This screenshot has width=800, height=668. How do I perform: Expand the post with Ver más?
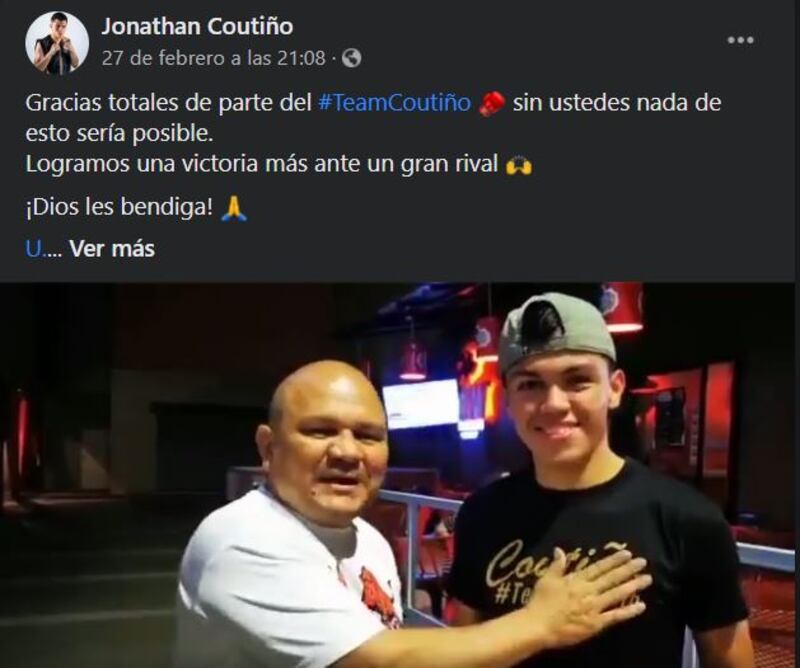(112, 249)
